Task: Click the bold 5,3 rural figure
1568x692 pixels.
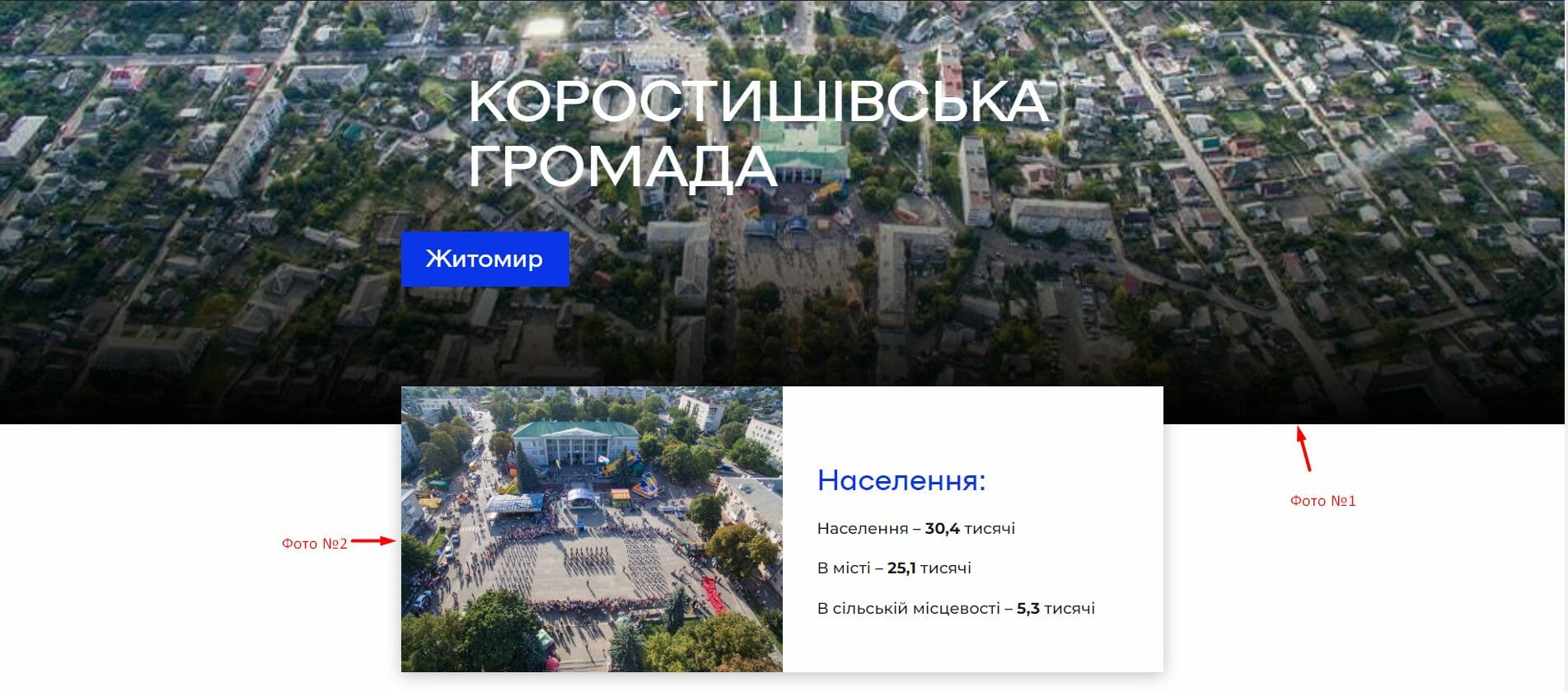Action: pos(1028,609)
